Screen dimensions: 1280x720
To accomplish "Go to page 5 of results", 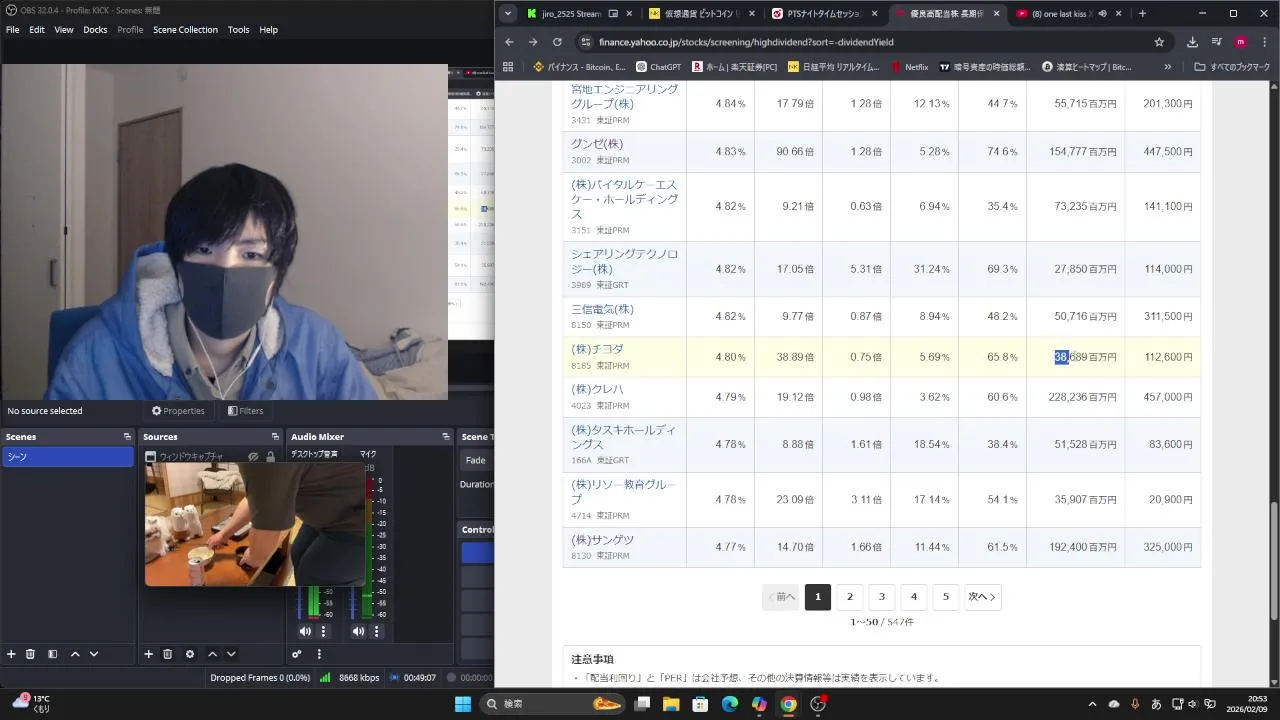I will [x=945, y=597].
